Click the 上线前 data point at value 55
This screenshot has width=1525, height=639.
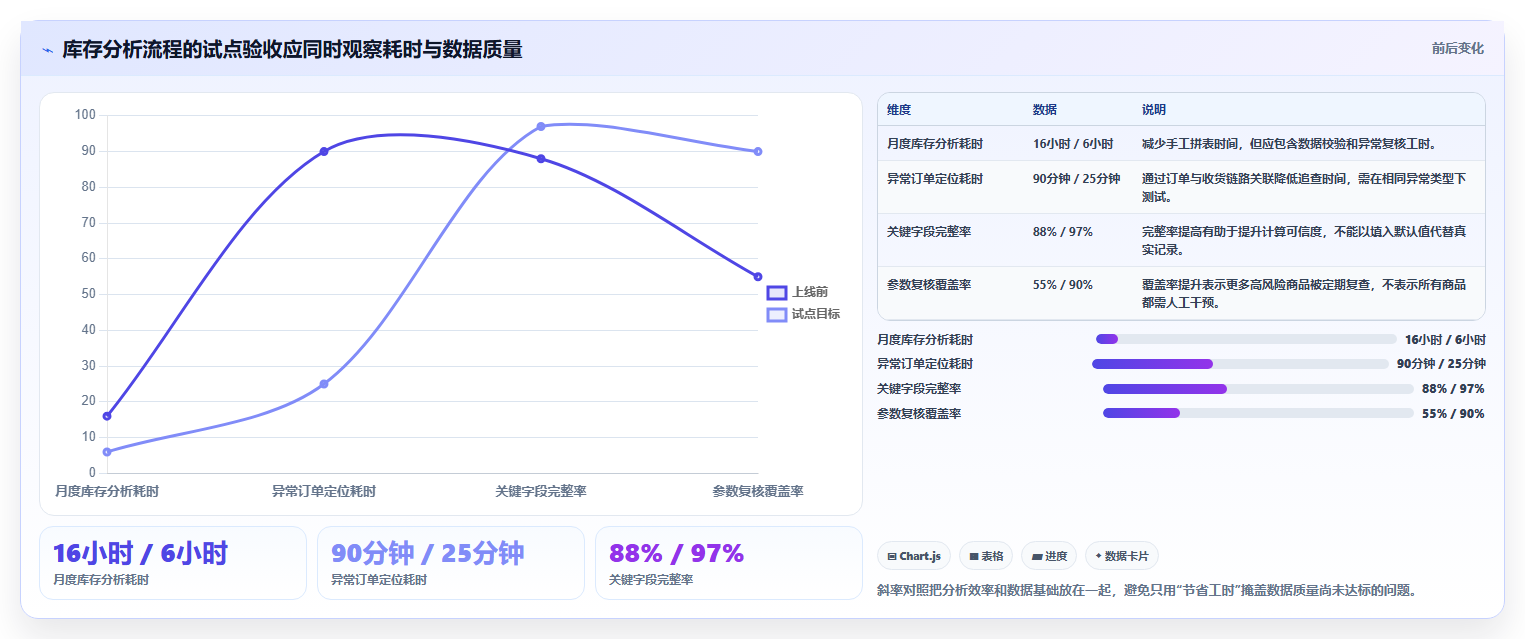coord(758,276)
